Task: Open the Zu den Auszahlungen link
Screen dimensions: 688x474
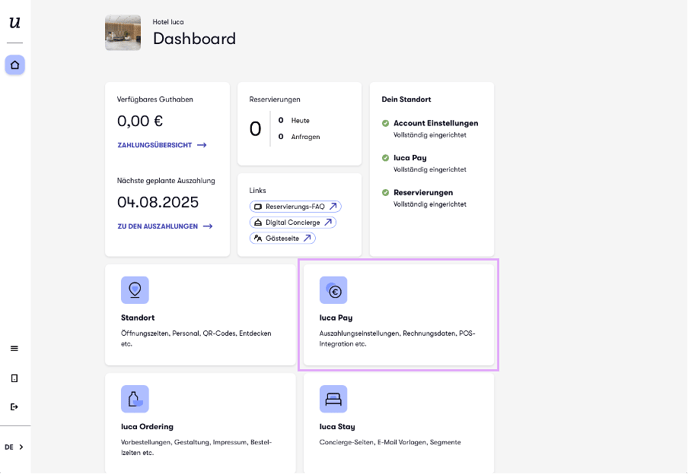Action: [x=165, y=226]
